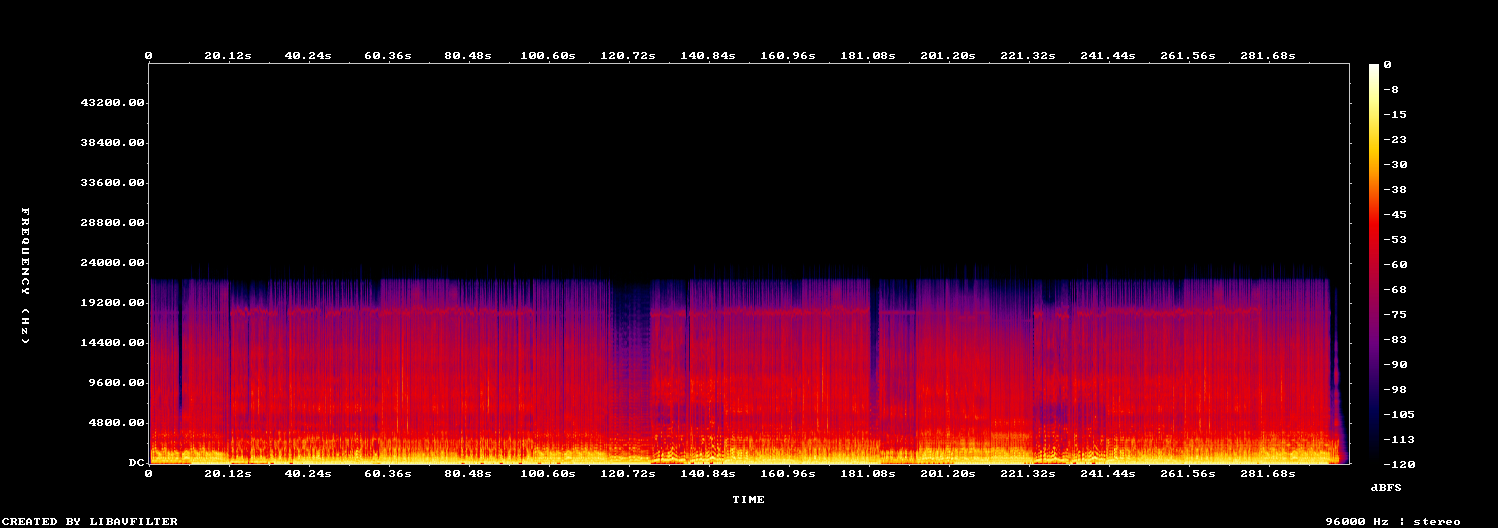Click the -38 value on dBFS scale
Viewport: 1498px width, 528px height.
[1397, 190]
